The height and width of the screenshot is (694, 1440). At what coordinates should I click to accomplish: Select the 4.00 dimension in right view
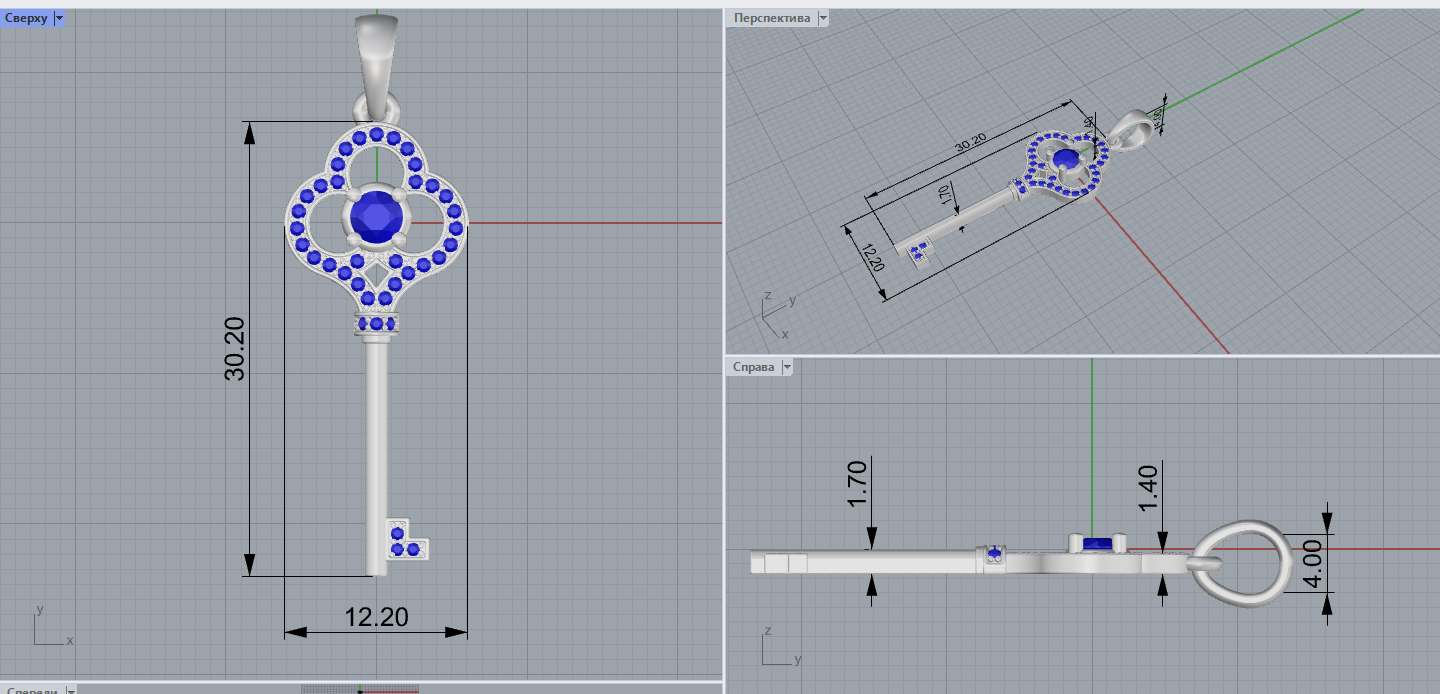click(1313, 563)
